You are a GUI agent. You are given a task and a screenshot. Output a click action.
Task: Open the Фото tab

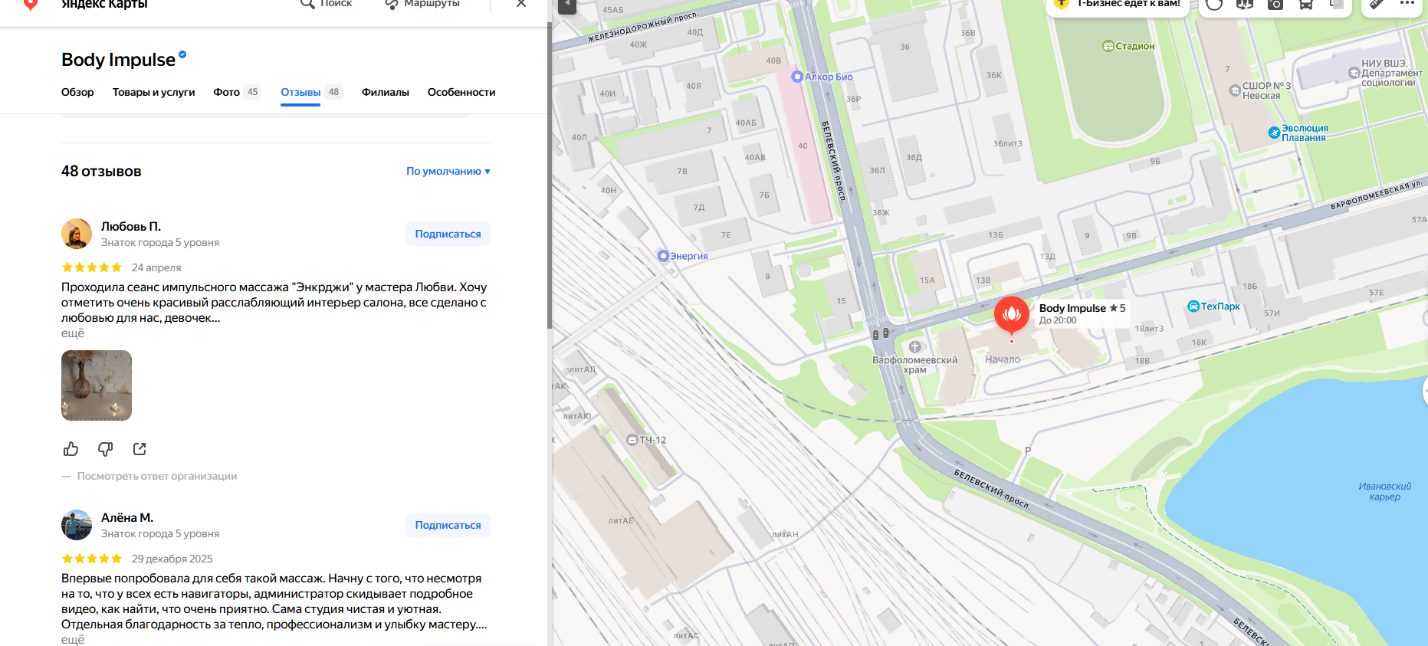tap(237, 92)
